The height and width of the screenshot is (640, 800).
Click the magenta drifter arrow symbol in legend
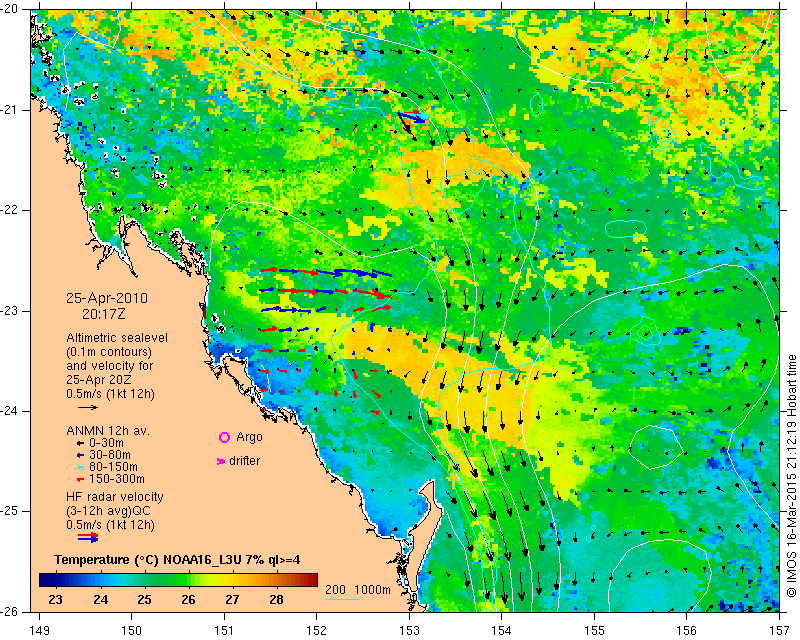[221, 461]
